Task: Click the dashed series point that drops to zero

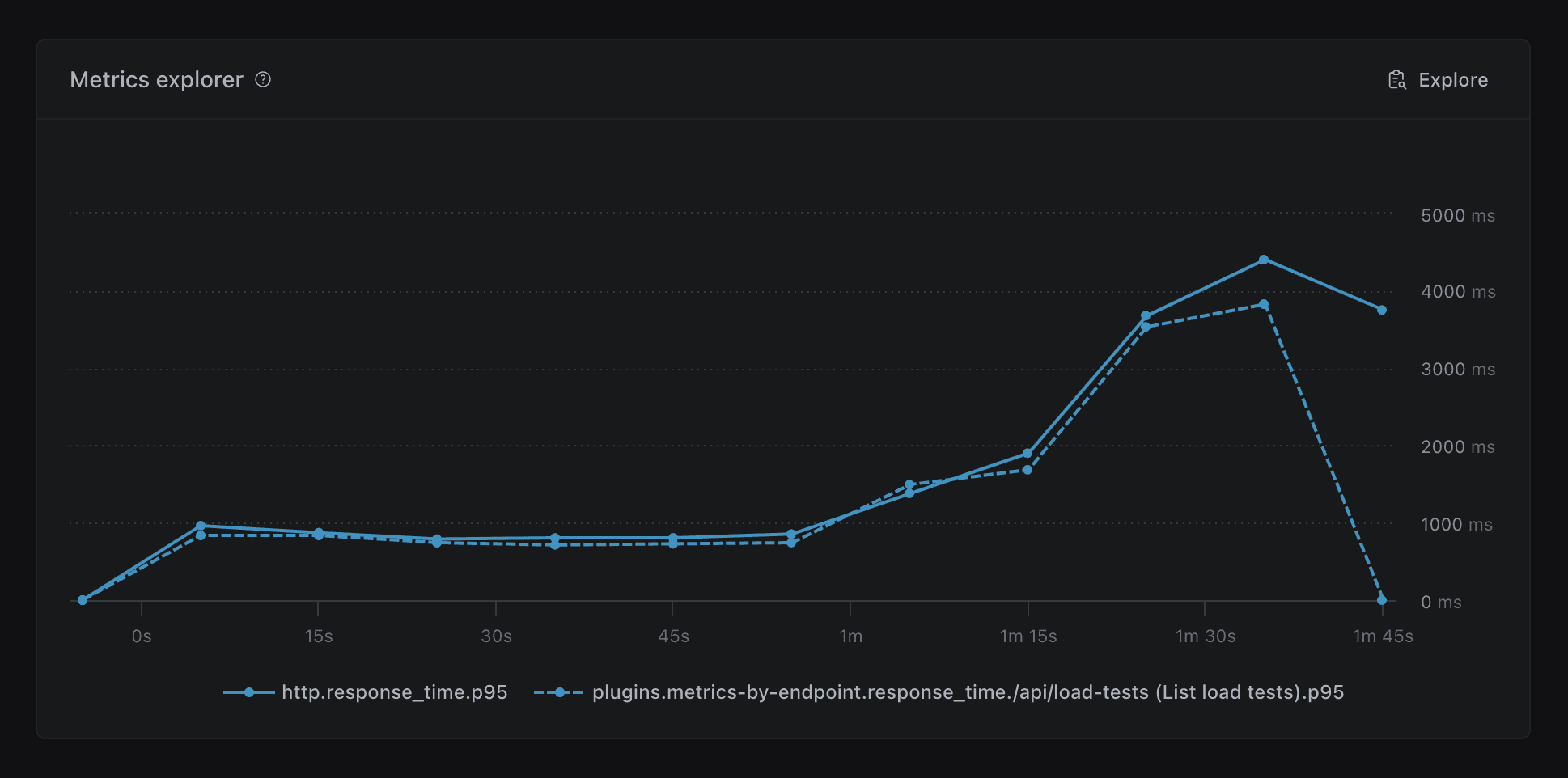Action: tap(1381, 599)
